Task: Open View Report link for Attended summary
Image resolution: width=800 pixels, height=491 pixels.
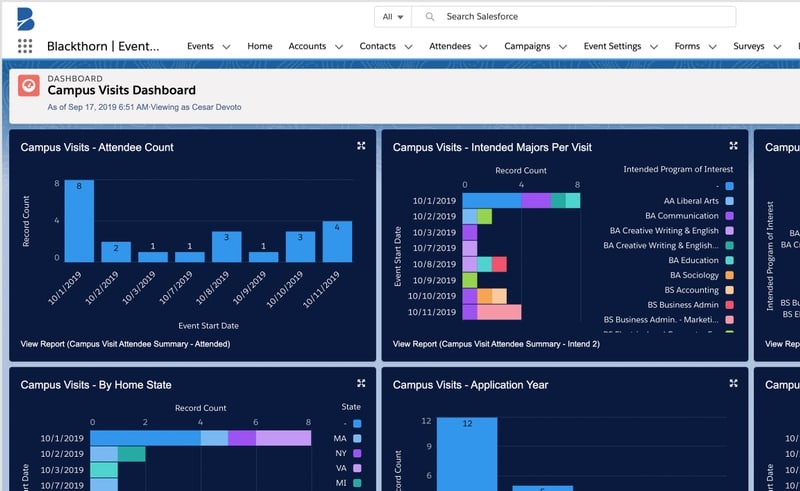Action: point(125,344)
